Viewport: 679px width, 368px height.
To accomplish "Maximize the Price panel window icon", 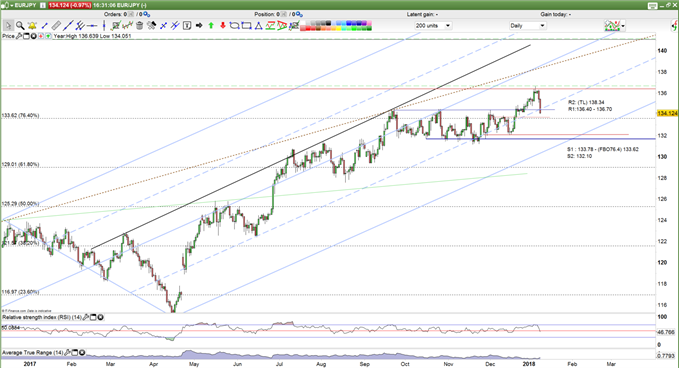I will click(x=26, y=36).
